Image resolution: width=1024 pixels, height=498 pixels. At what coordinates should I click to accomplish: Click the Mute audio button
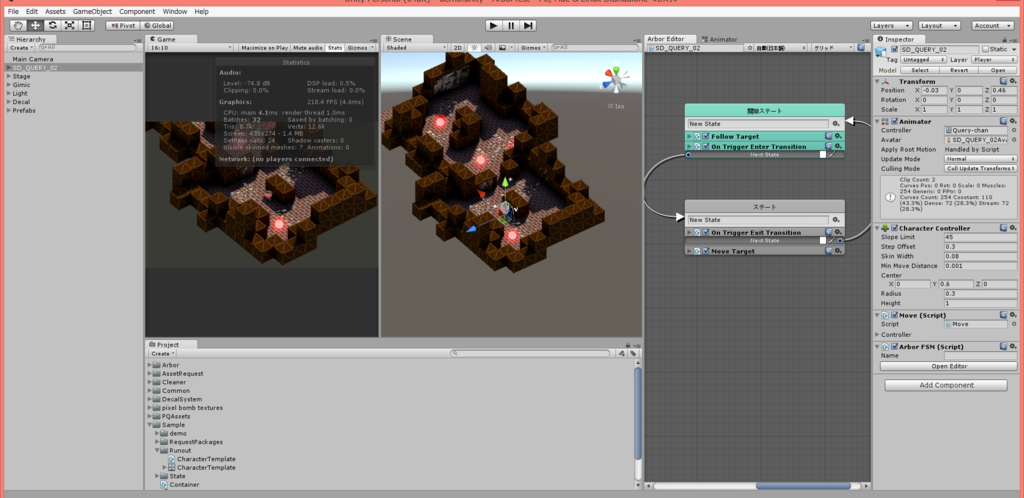[x=308, y=48]
